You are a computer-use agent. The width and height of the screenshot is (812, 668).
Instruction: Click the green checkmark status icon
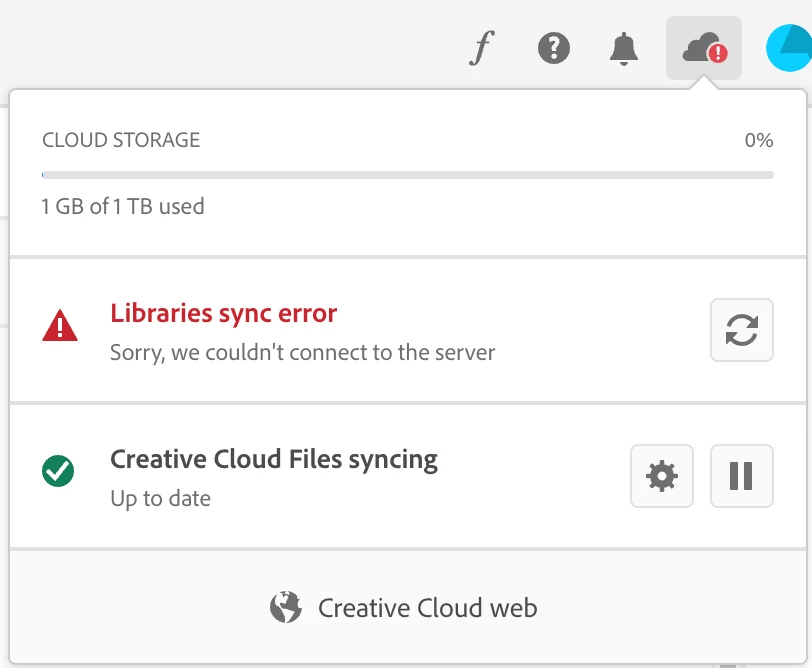tap(58, 471)
